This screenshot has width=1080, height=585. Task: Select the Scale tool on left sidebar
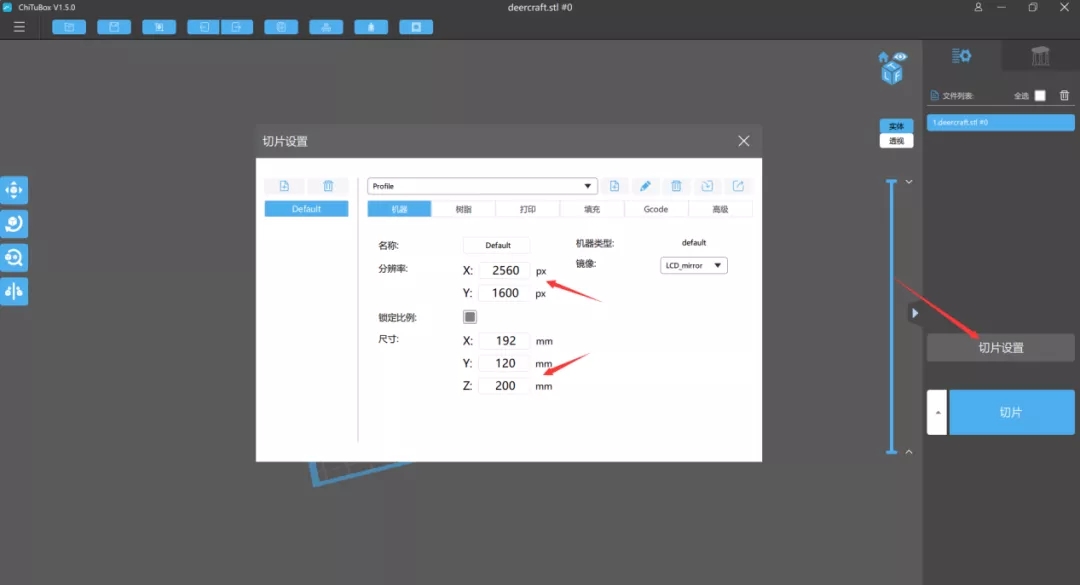pos(14,258)
